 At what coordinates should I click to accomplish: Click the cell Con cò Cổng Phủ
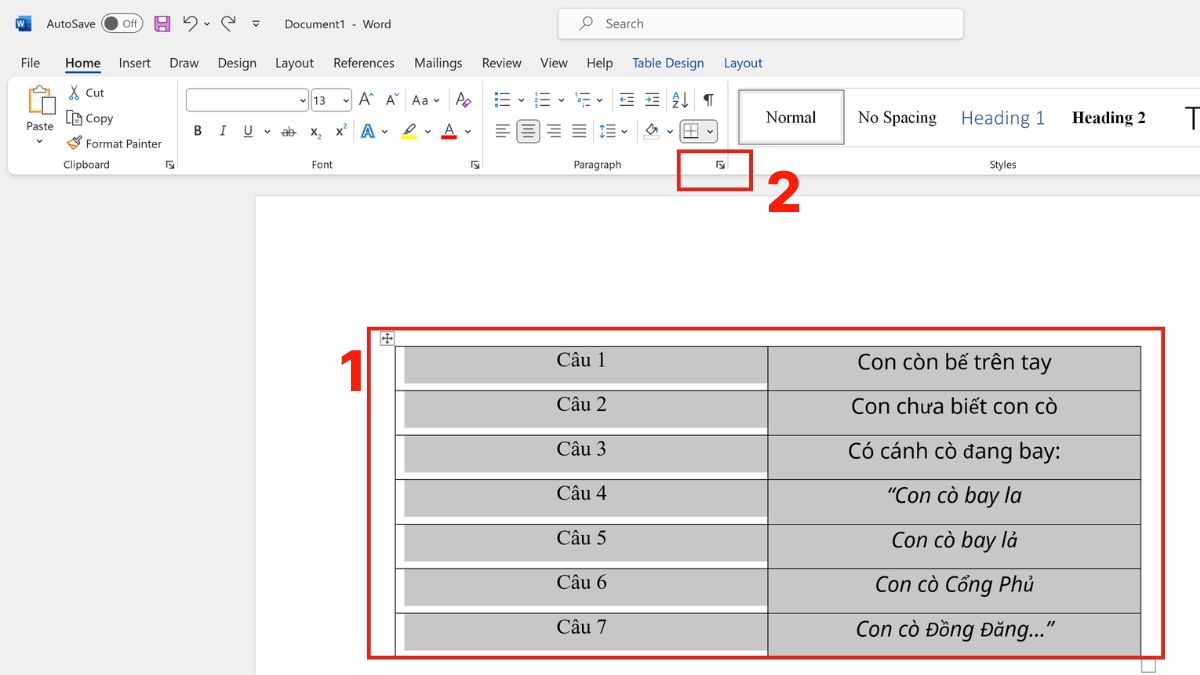pos(954,591)
